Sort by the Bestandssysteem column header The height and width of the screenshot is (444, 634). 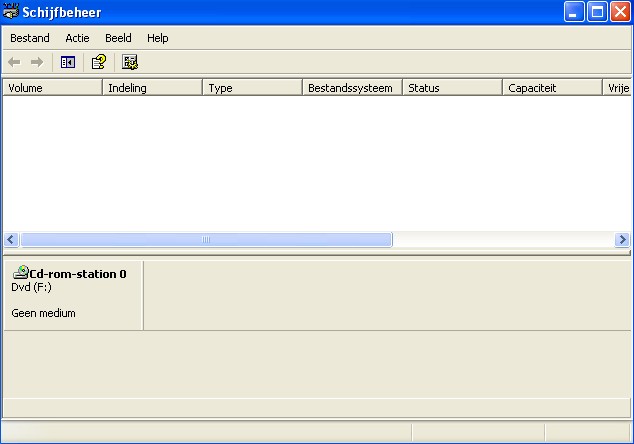tap(353, 88)
